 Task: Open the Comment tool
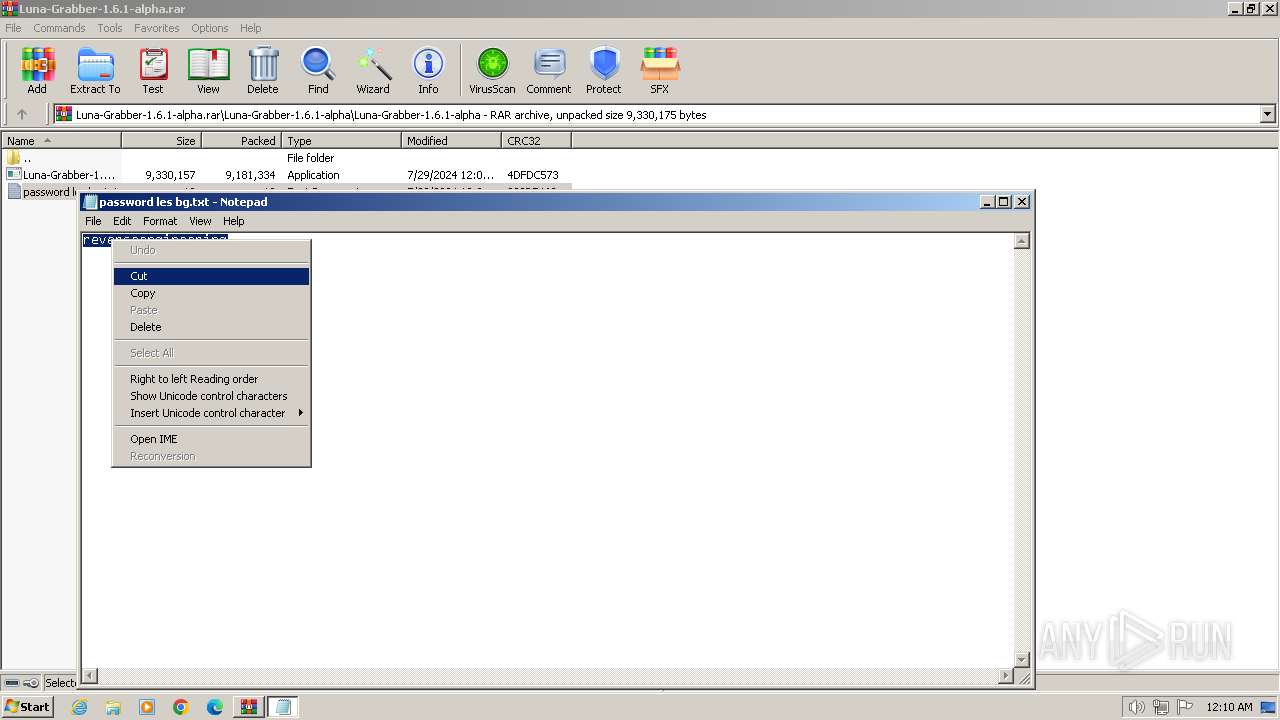(x=549, y=71)
